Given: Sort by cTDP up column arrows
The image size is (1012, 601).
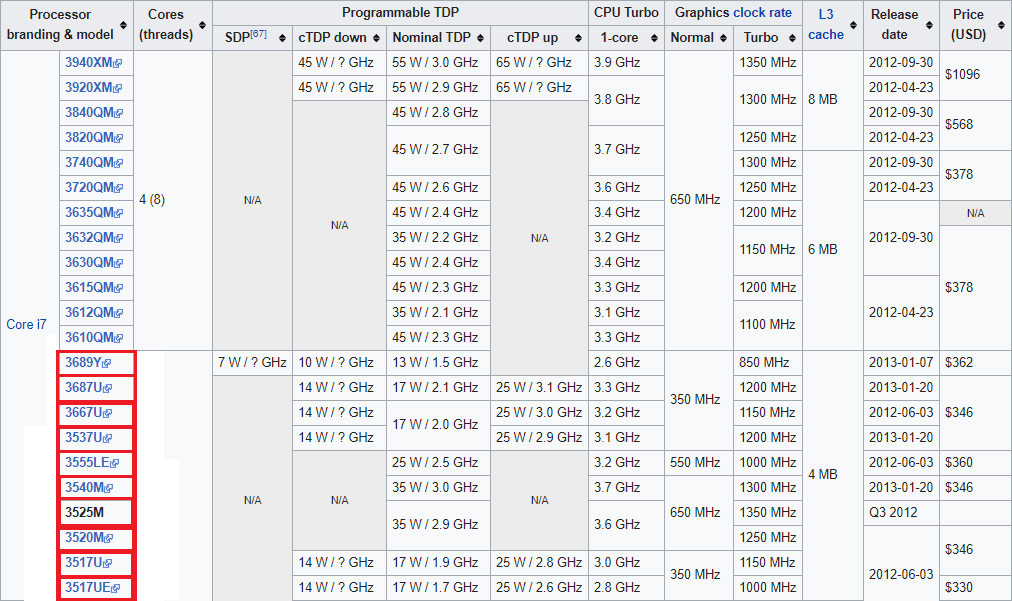Looking at the screenshot, I should click(578, 38).
